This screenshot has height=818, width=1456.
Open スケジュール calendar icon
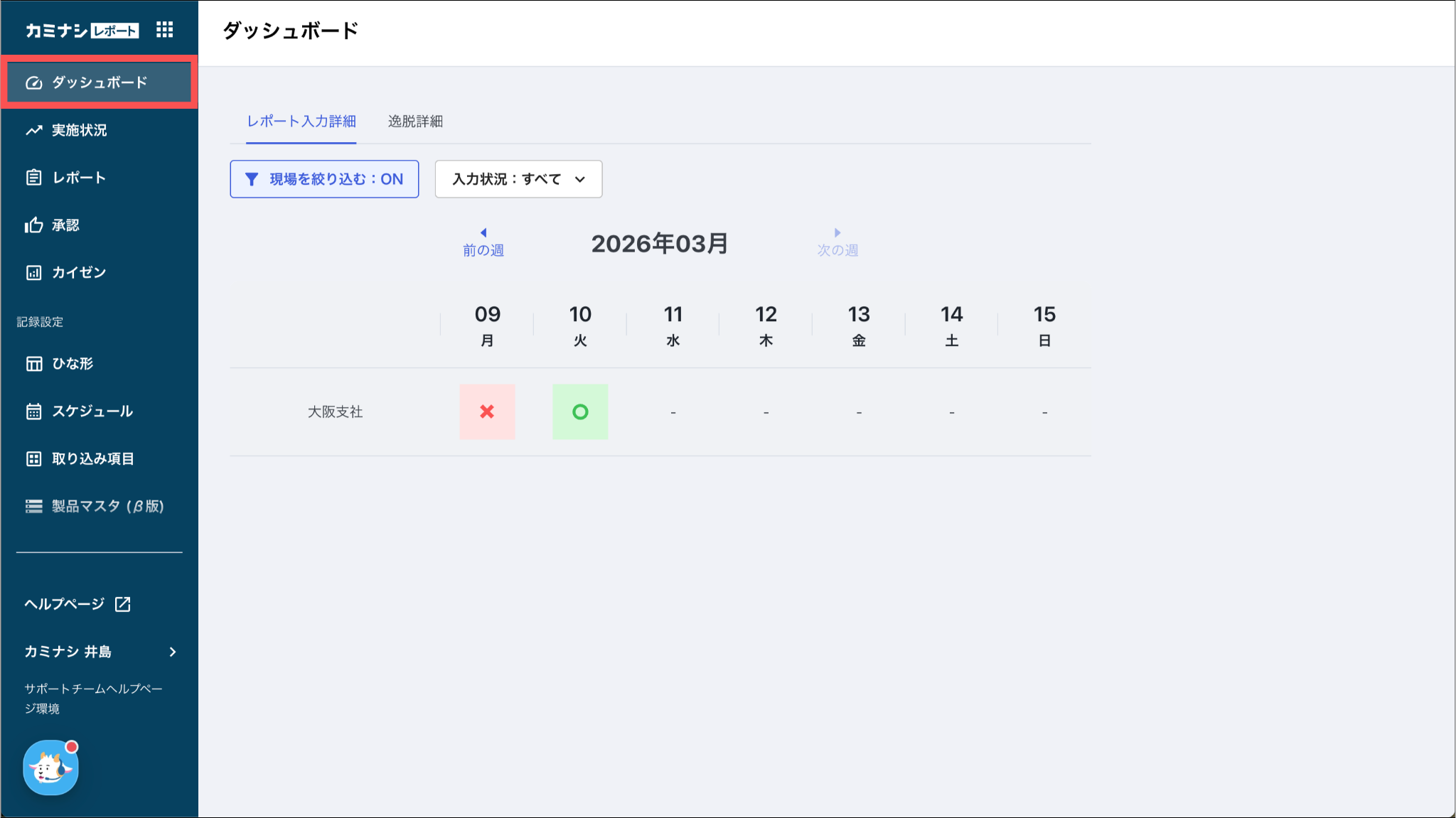pos(33,411)
